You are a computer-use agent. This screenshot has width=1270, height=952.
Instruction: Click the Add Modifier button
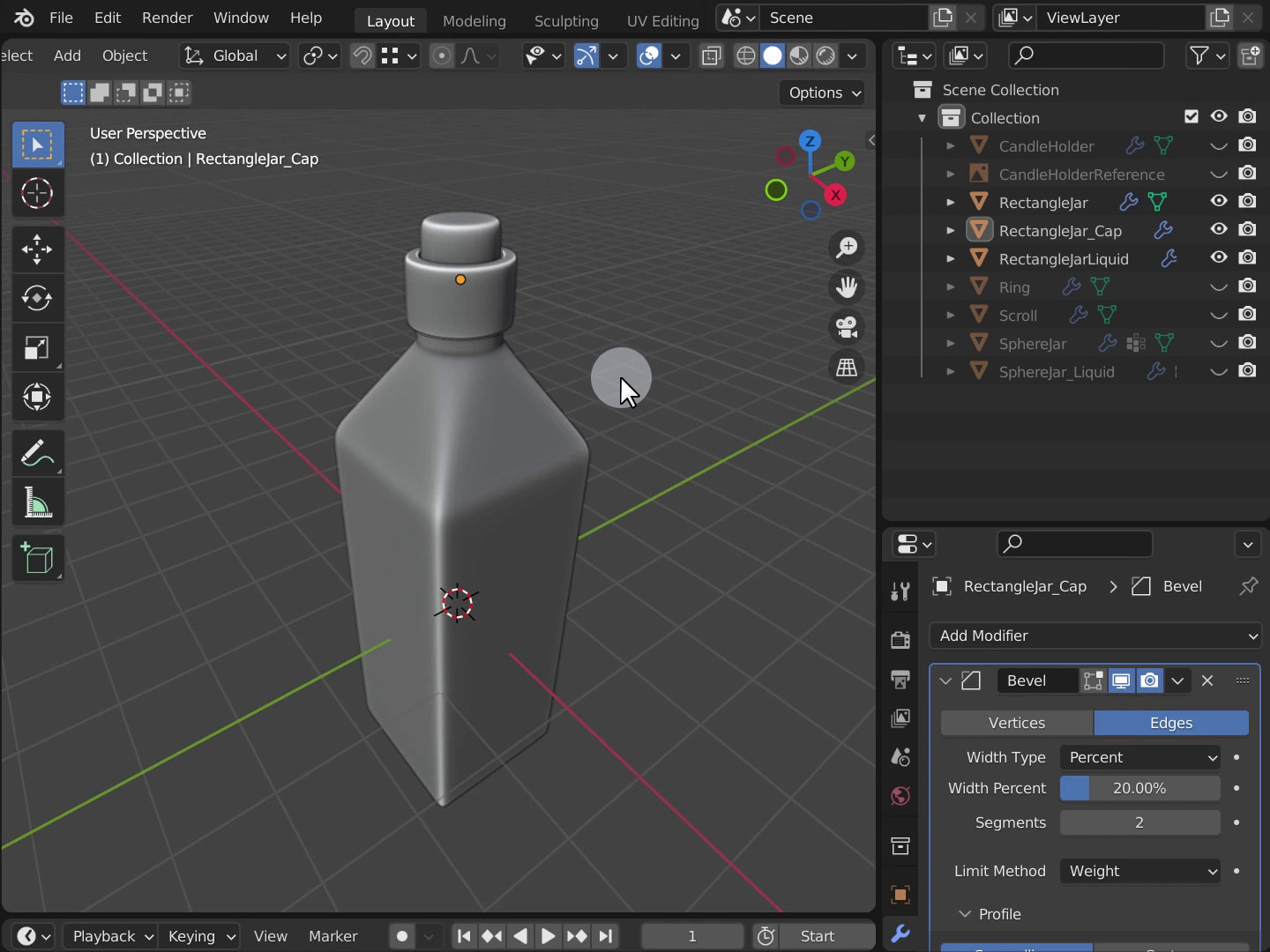(1095, 636)
